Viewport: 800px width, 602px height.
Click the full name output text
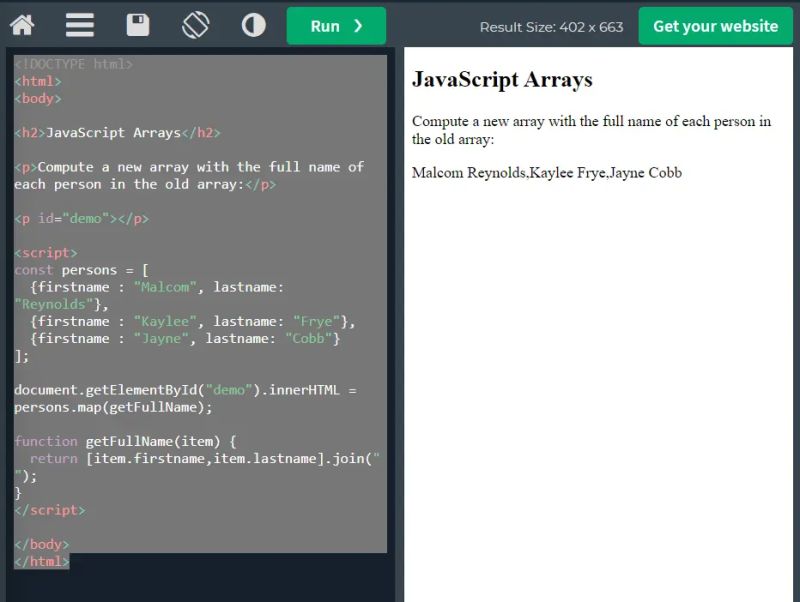coord(546,172)
